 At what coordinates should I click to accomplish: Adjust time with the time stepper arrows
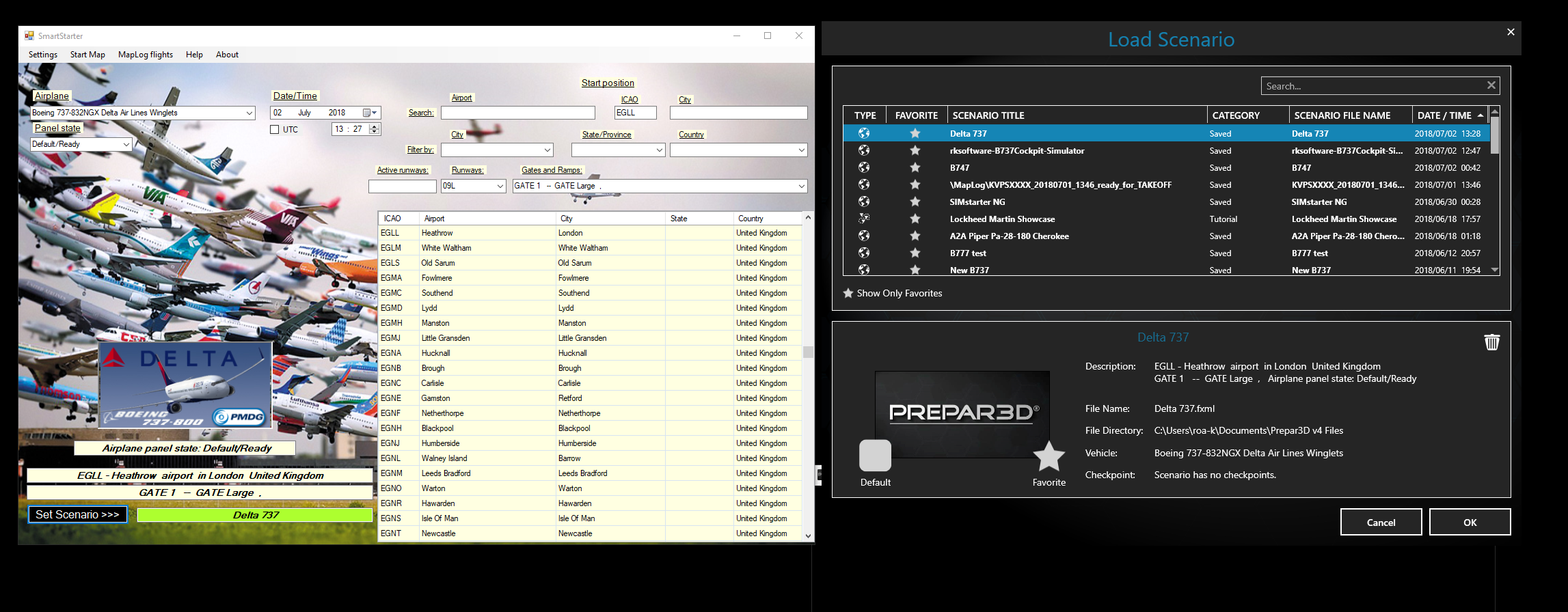pos(374,129)
